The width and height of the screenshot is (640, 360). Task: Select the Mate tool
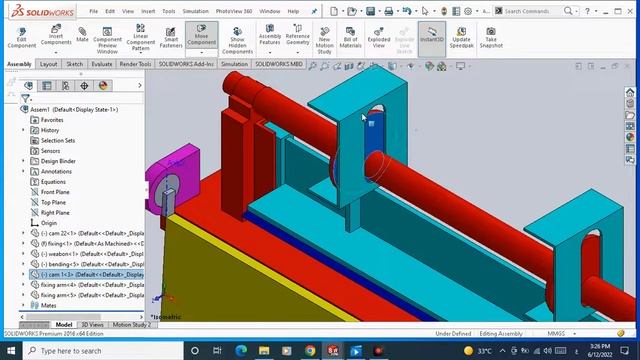pos(82,35)
